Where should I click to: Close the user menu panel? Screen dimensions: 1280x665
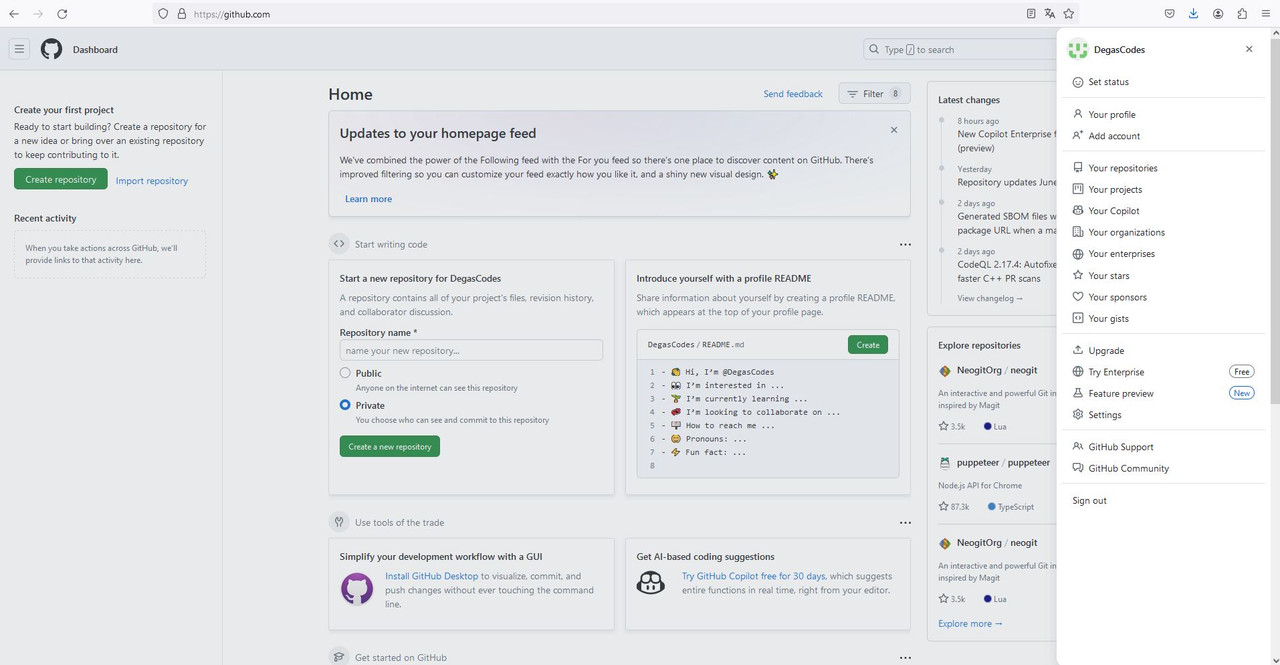pos(1249,49)
